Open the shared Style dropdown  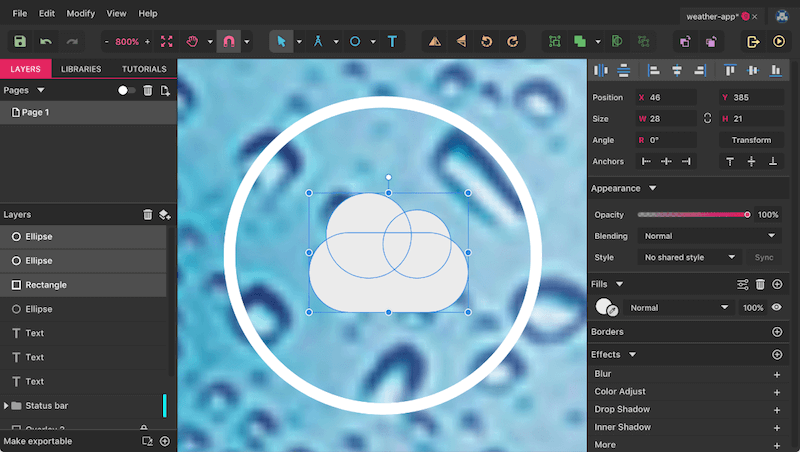690,257
